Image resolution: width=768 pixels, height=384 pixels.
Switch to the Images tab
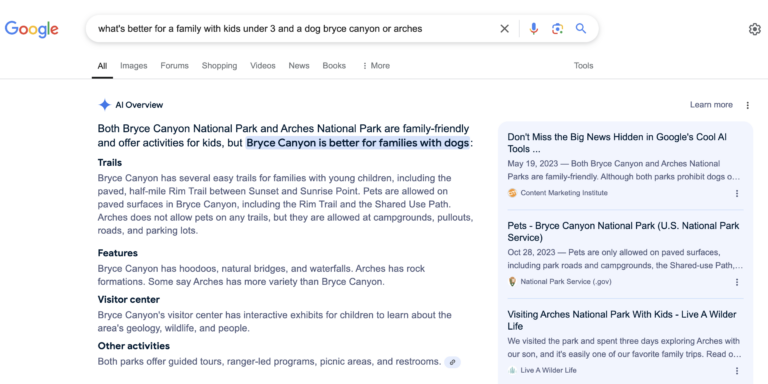134,66
